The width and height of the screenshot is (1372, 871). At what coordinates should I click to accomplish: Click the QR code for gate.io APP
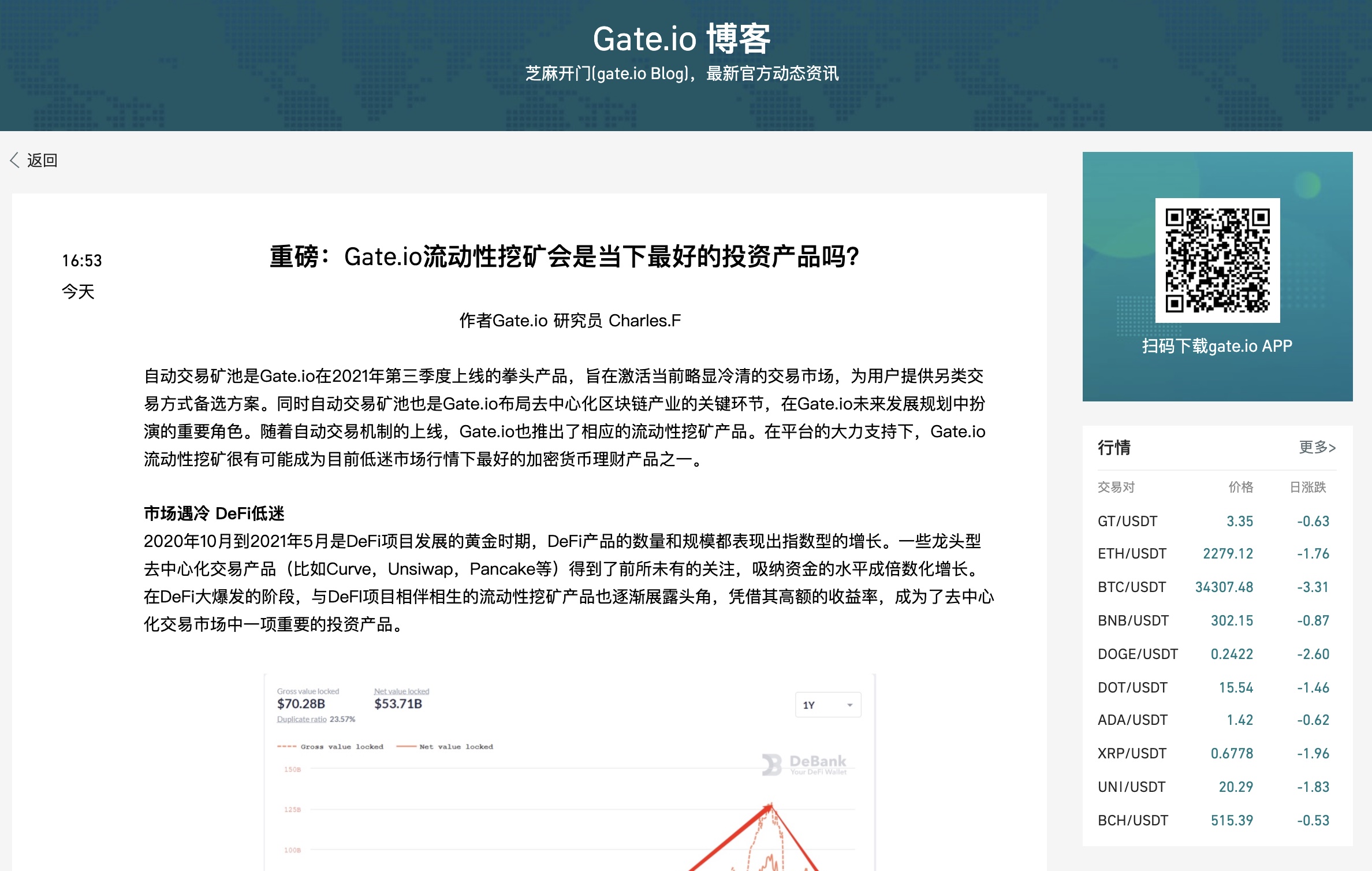tap(1217, 260)
